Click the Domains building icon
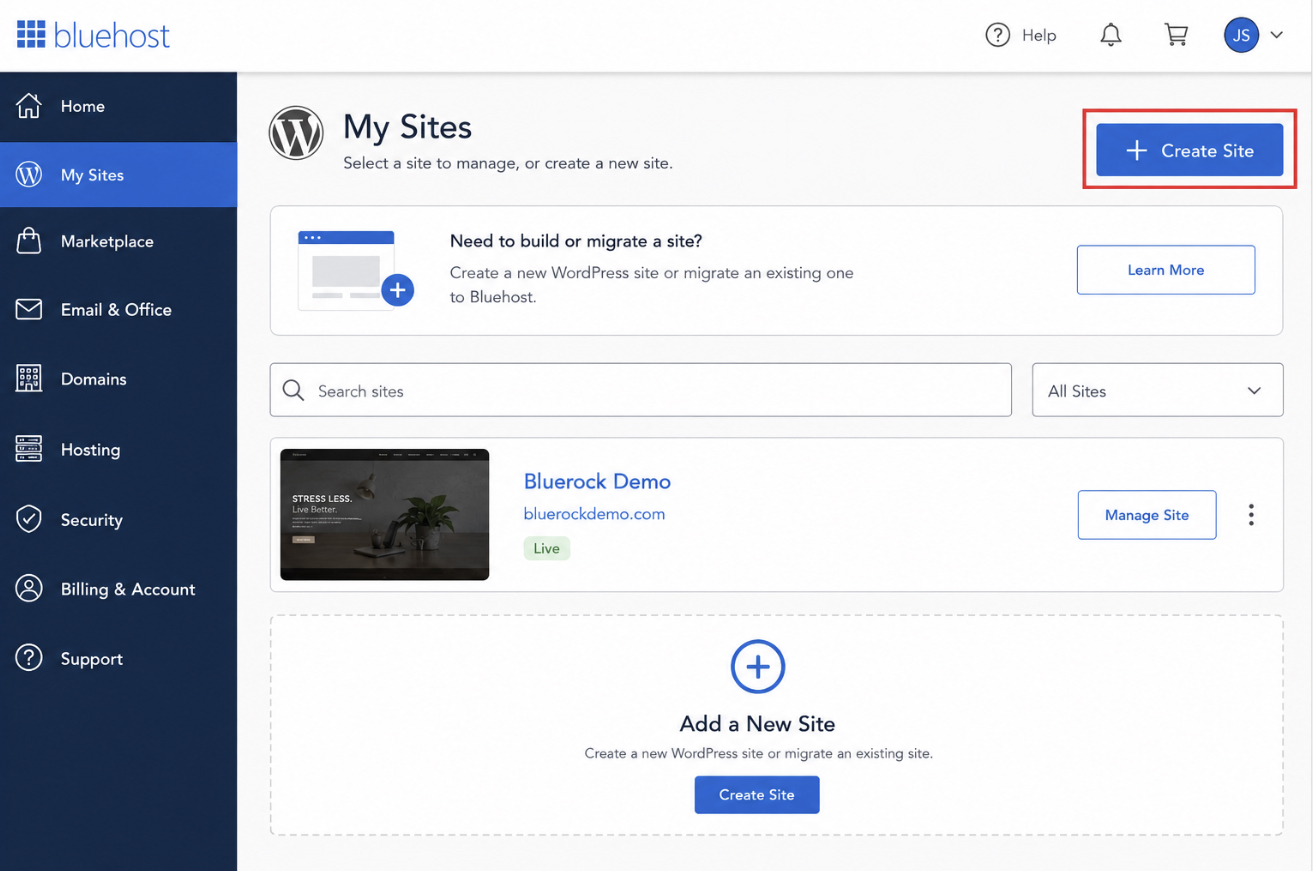This screenshot has width=1313, height=871. pos(29,378)
